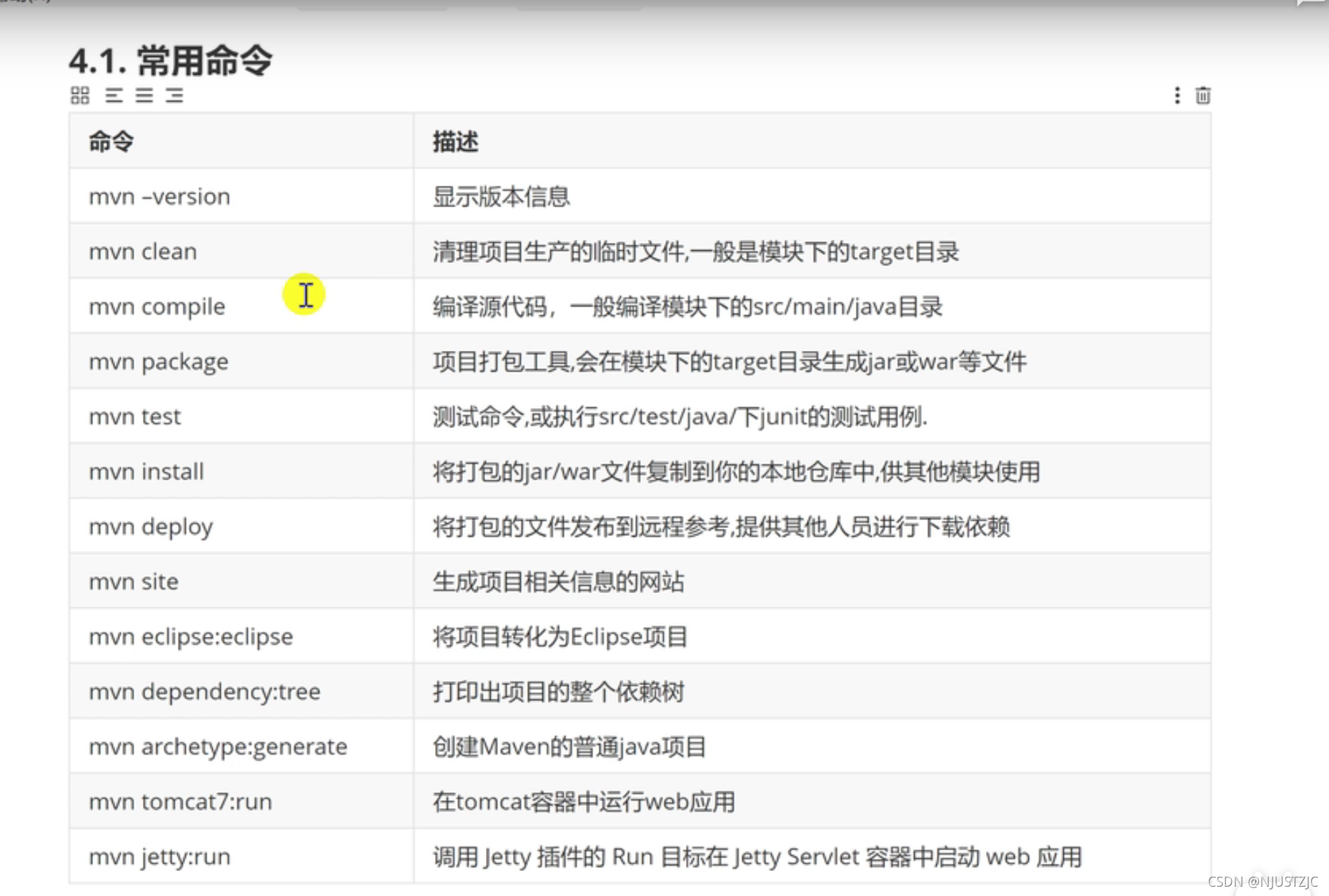Click the mvn compile cell
The image size is (1329, 896).
[x=242, y=306]
